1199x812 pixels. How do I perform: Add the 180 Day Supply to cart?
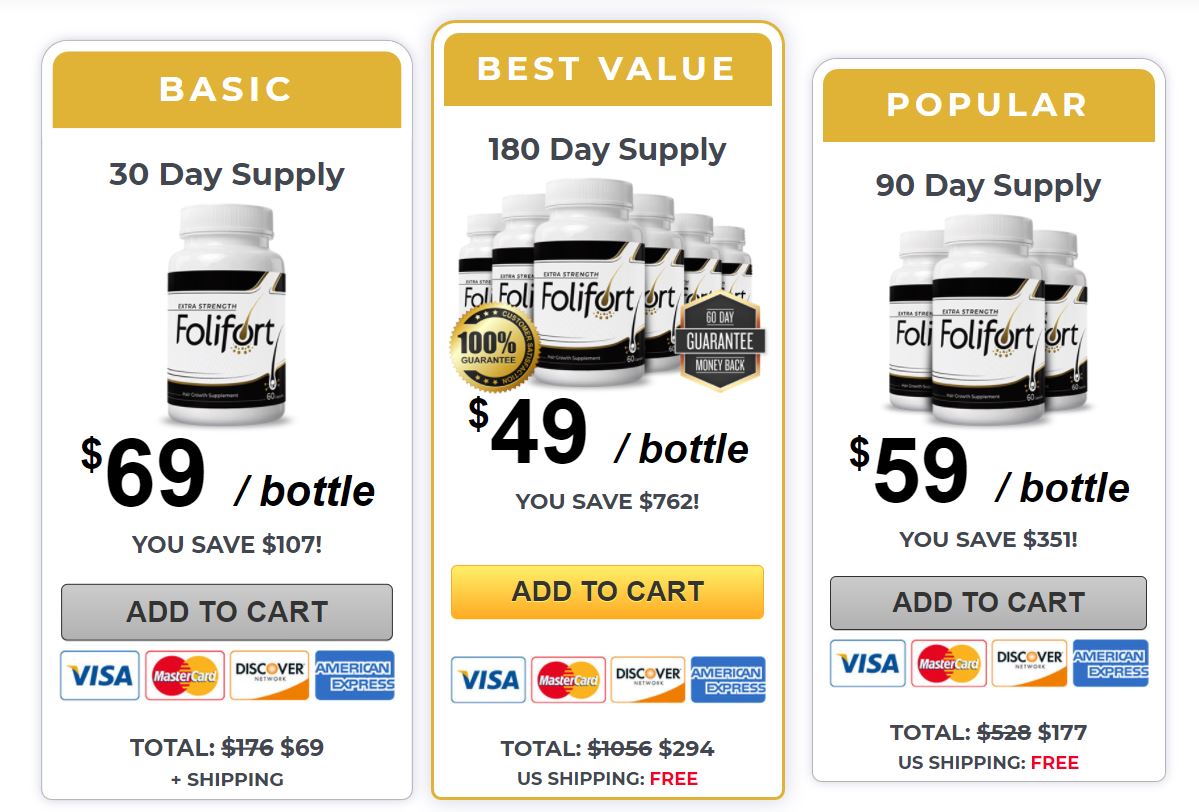tap(607, 592)
